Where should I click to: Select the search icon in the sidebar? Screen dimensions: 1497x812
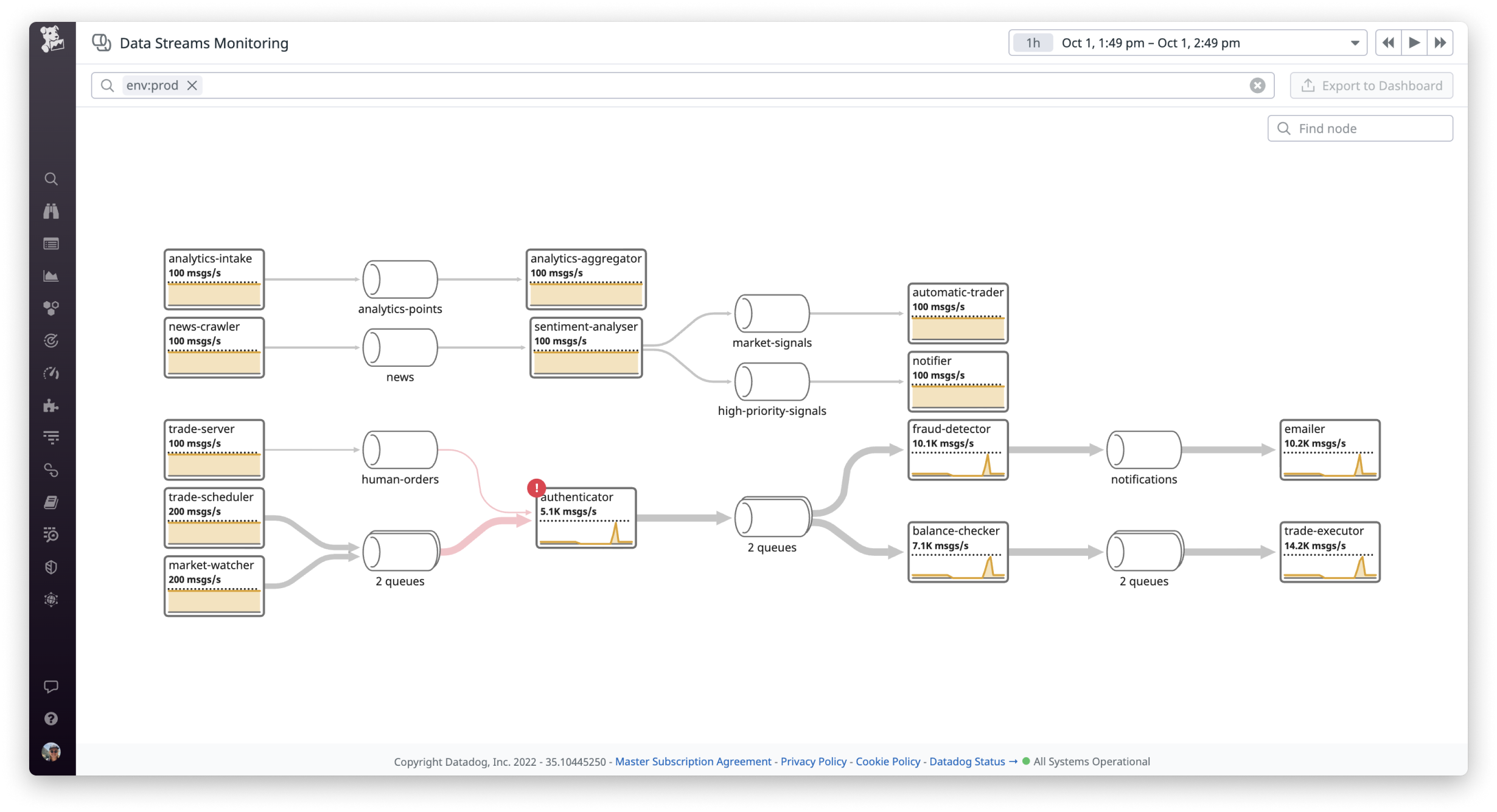pyautogui.click(x=52, y=179)
